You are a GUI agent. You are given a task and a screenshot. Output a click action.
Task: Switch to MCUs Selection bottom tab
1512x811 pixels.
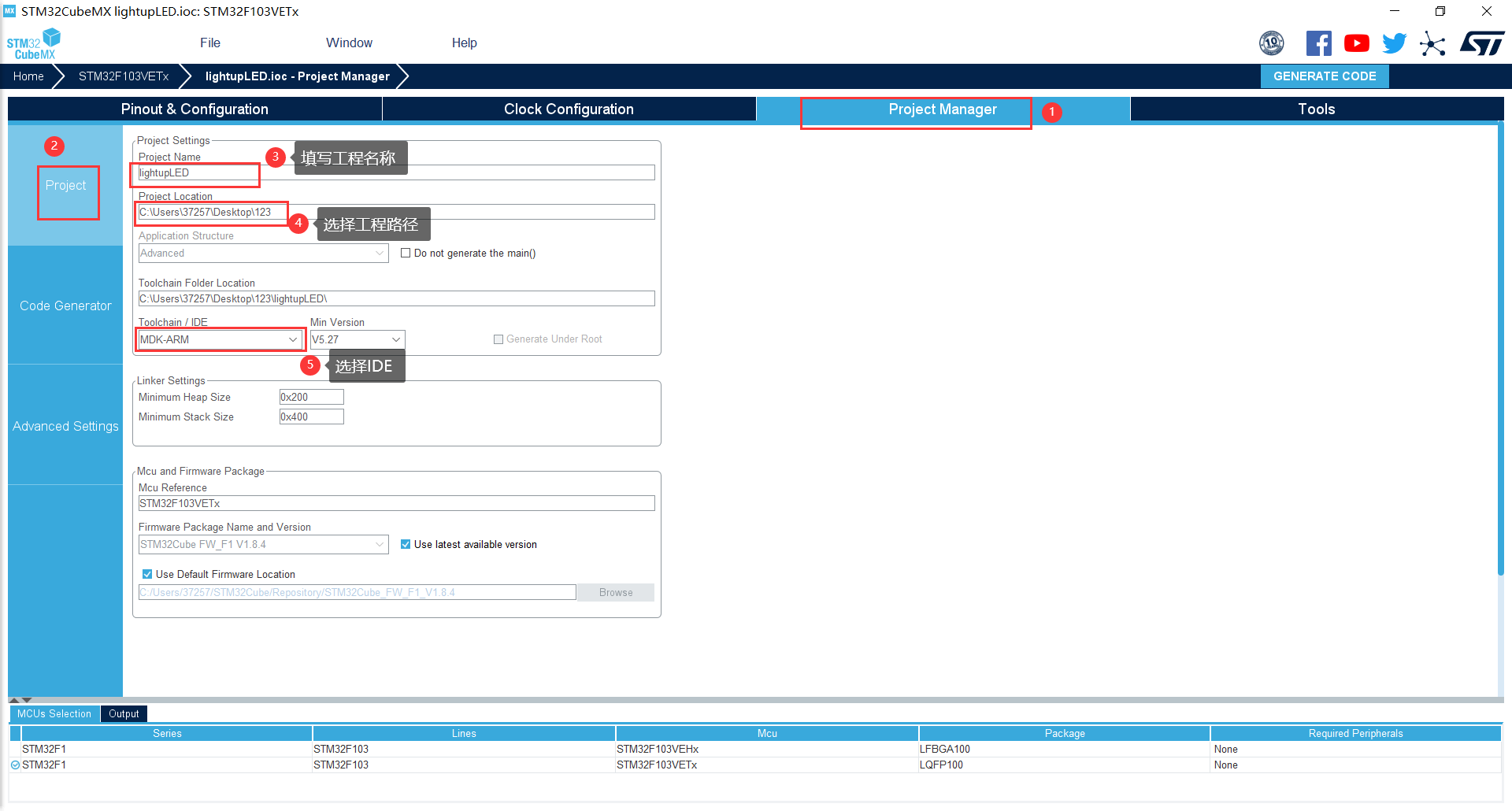coord(54,714)
